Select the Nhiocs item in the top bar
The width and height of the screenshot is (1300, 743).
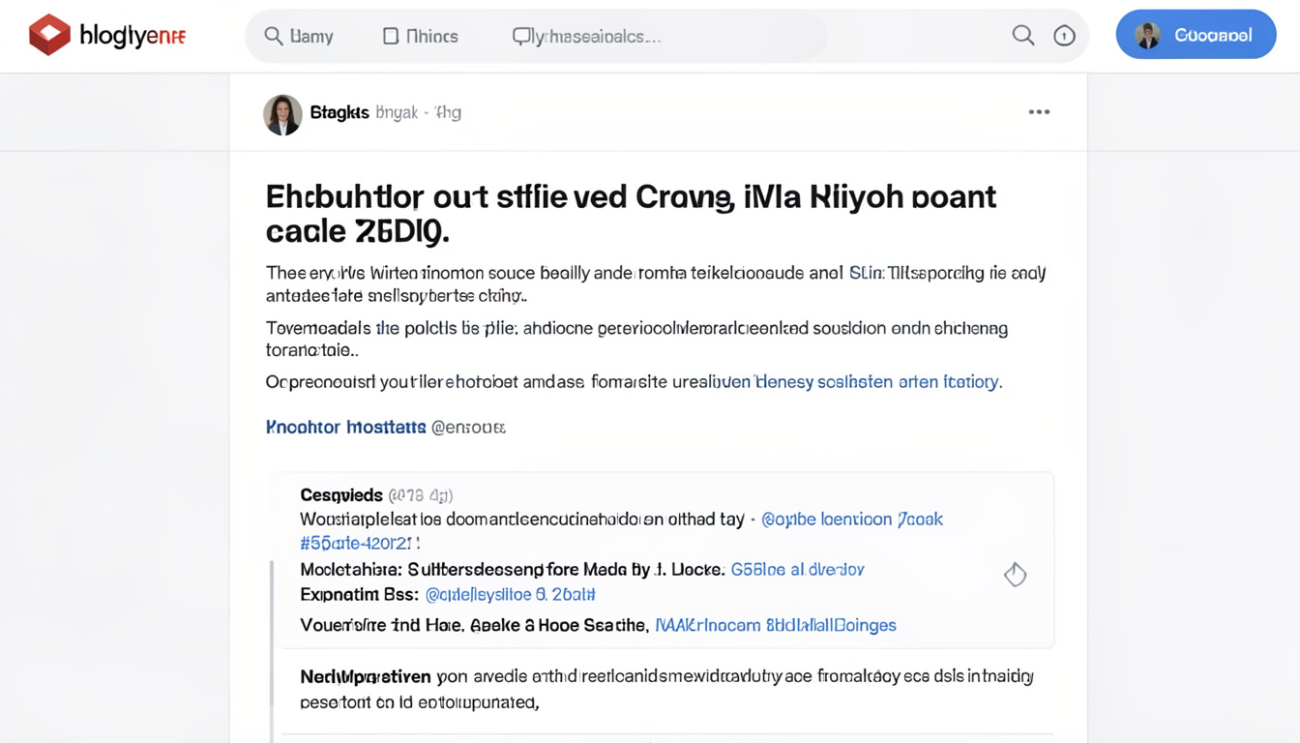click(x=432, y=36)
